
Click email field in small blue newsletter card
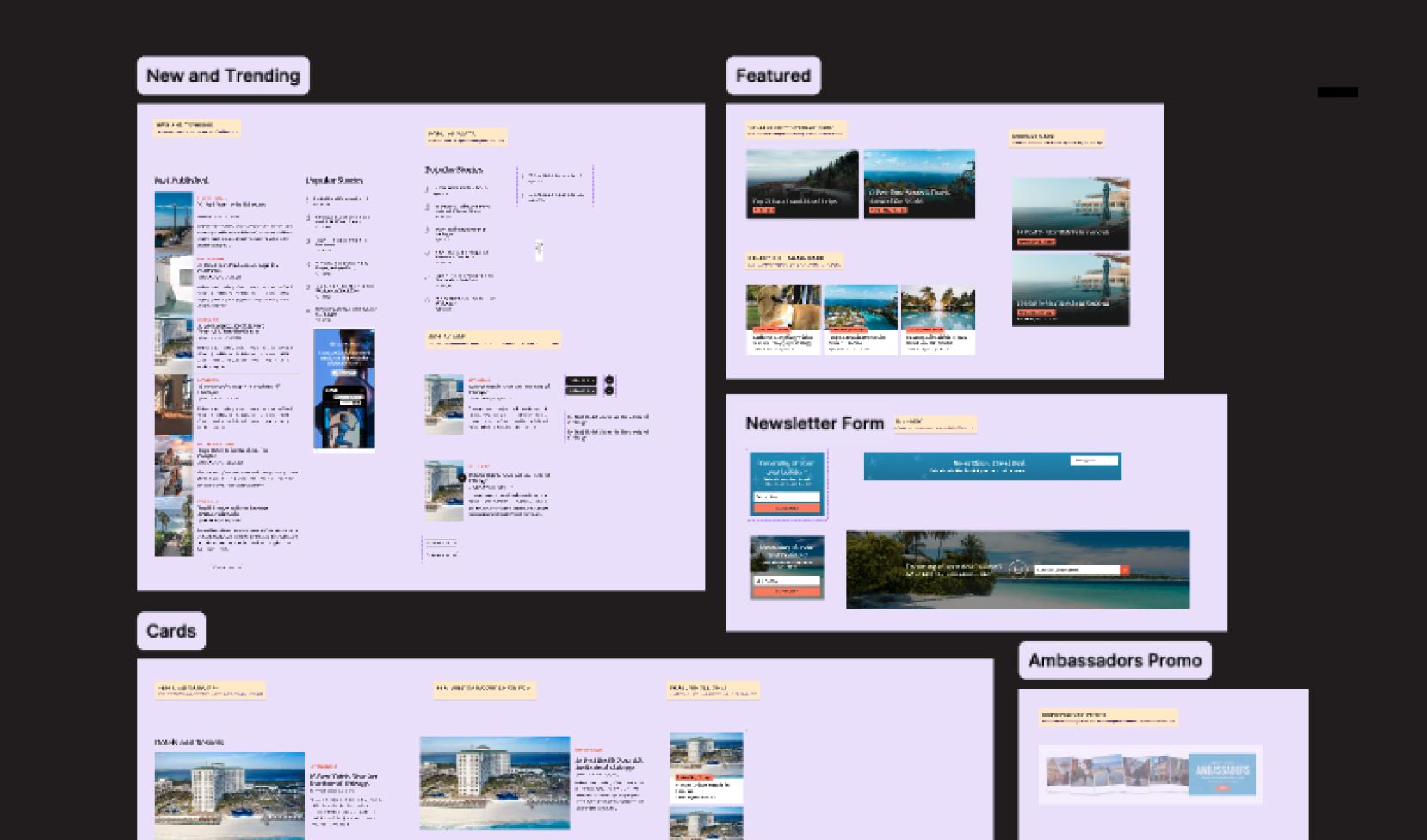tap(787, 497)
